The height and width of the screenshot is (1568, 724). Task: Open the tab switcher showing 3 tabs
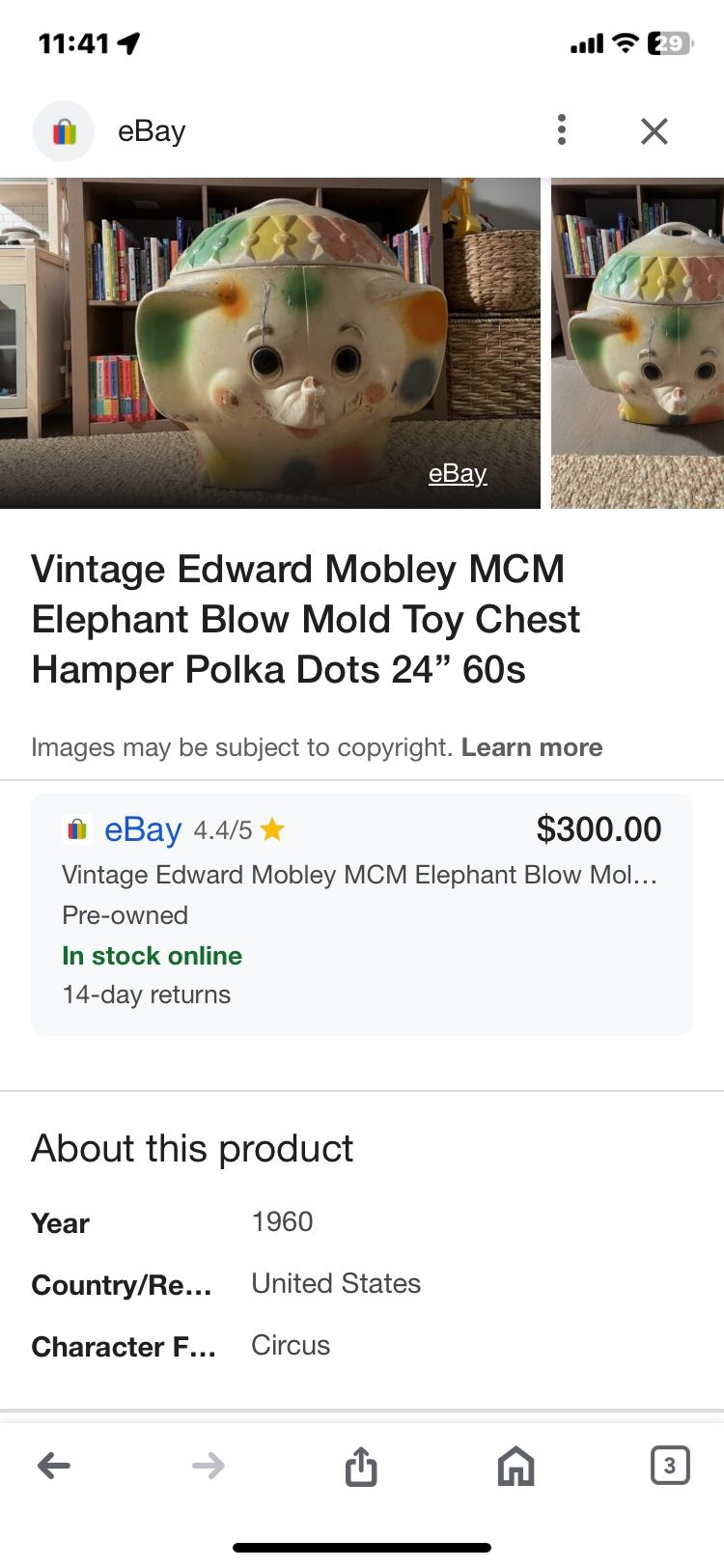[x=670, y=1466]
